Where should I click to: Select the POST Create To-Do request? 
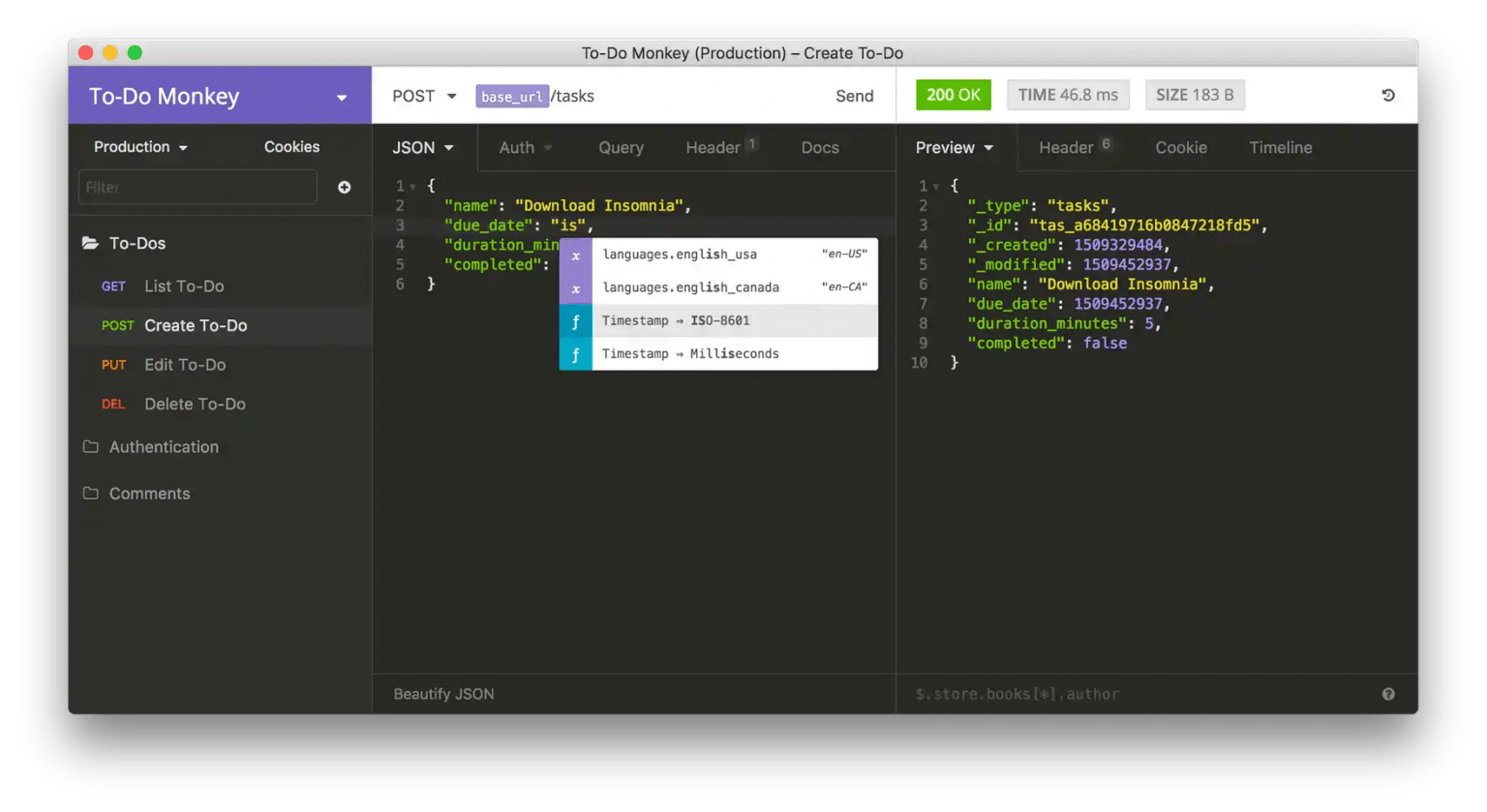point(221,325)
